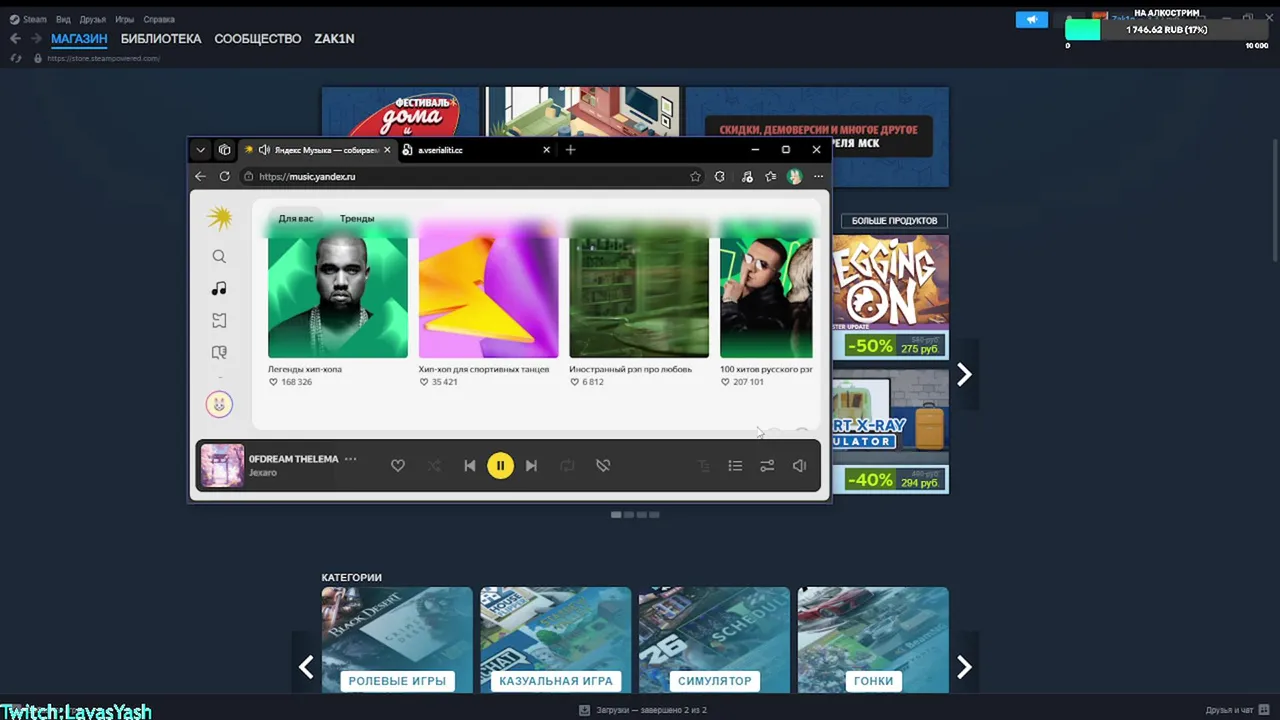
Task: Reload the music.yandex.ru page
Action: [224, 176]
